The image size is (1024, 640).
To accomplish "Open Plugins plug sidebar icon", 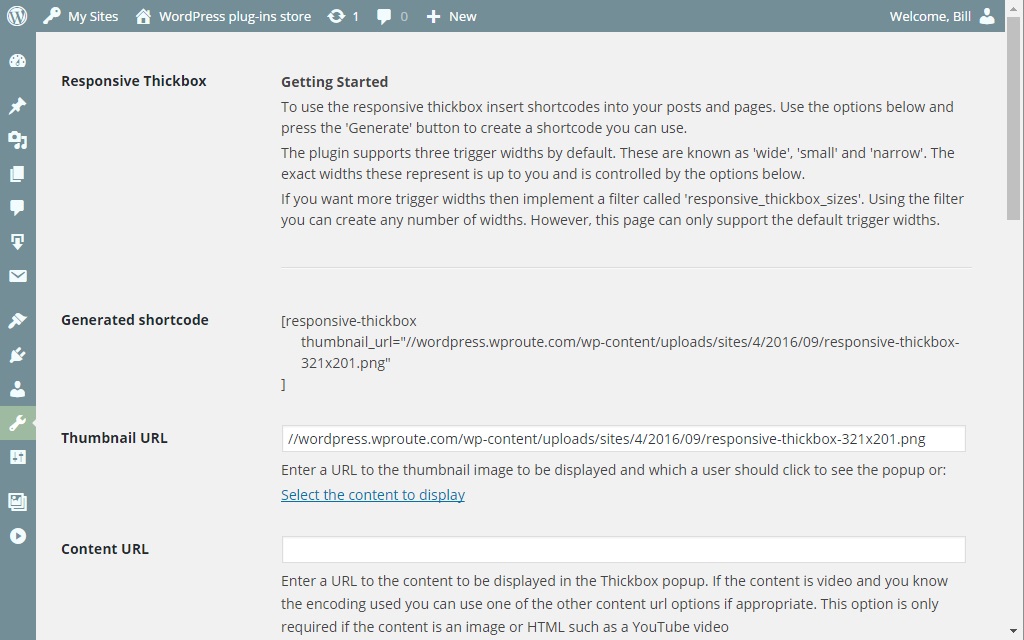I will (18, 355).
